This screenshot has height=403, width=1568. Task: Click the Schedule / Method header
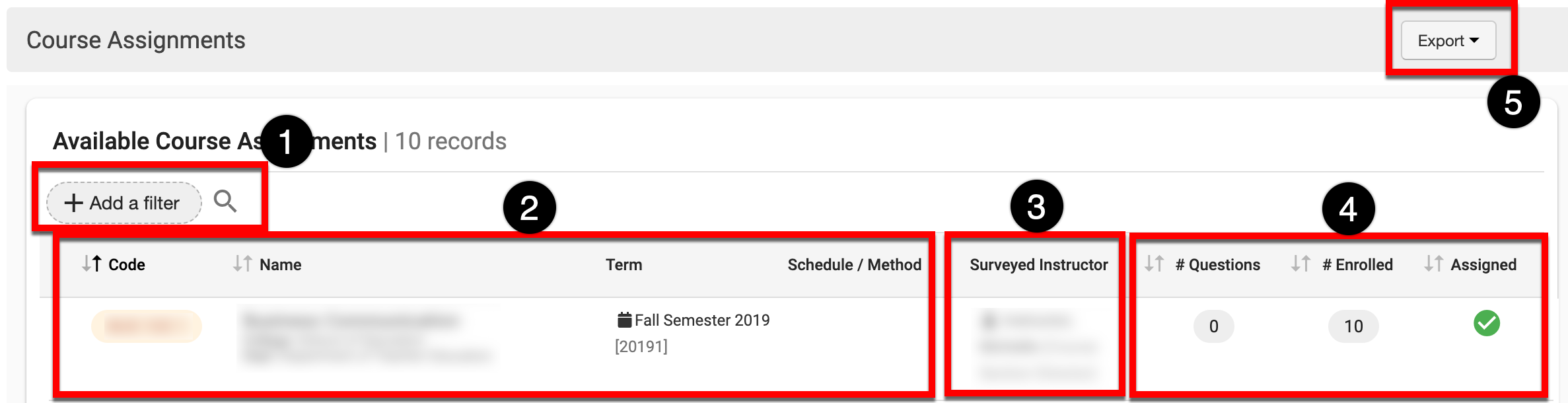point(854,265)
